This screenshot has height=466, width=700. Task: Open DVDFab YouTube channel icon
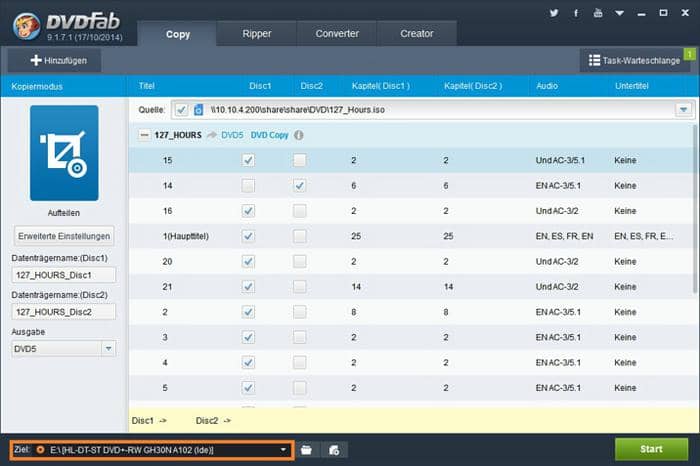pyautogui.click(x=598, y=13)
